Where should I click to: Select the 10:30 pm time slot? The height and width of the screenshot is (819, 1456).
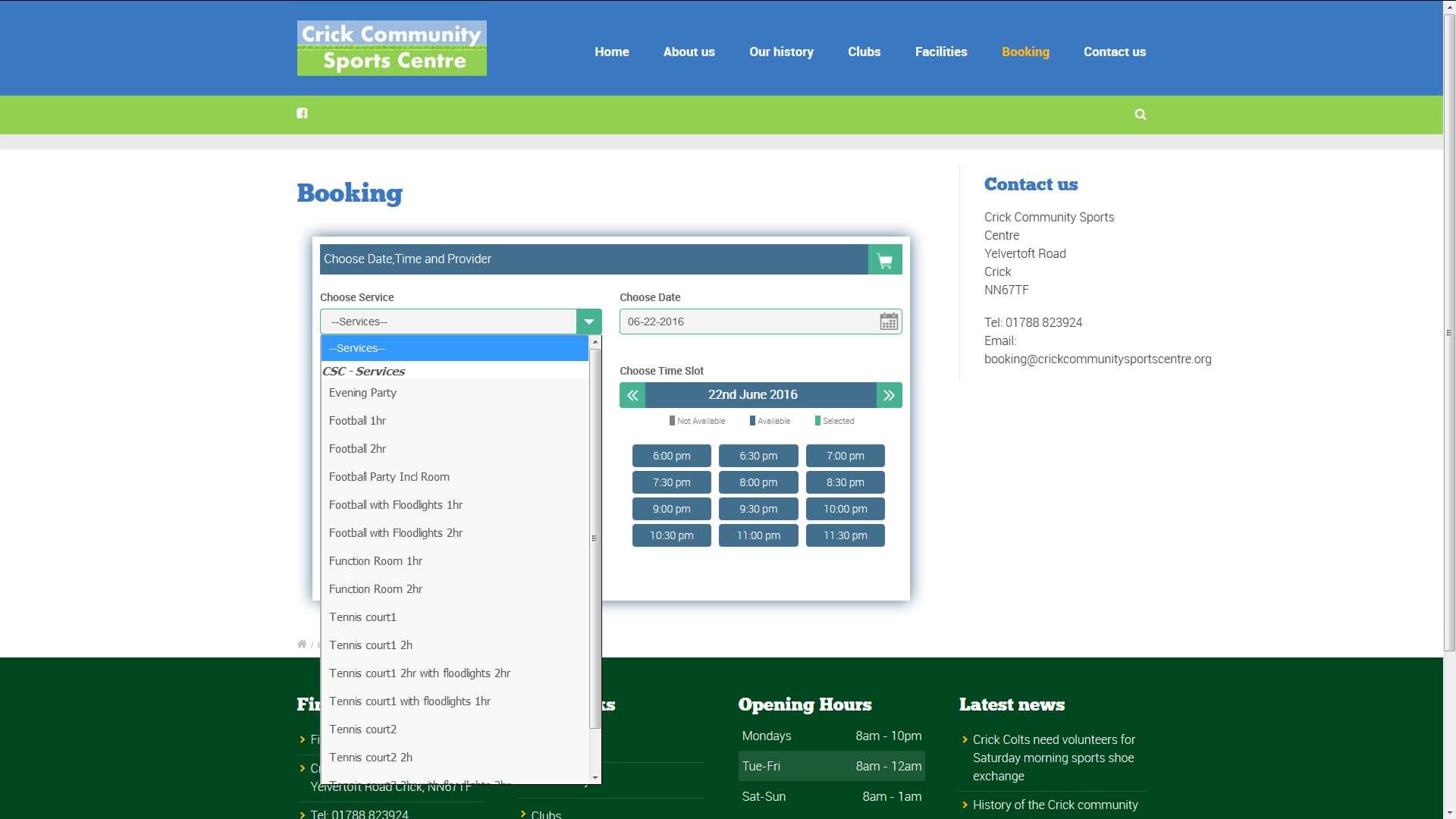pyautogui.click(x=672, y=535)
